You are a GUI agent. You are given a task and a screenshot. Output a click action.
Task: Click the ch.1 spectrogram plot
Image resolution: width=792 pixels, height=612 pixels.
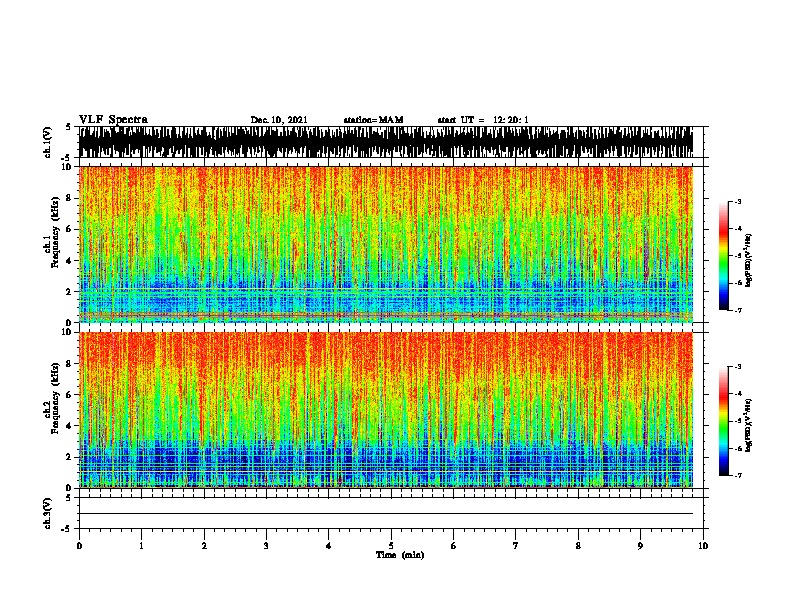[386, 244]
